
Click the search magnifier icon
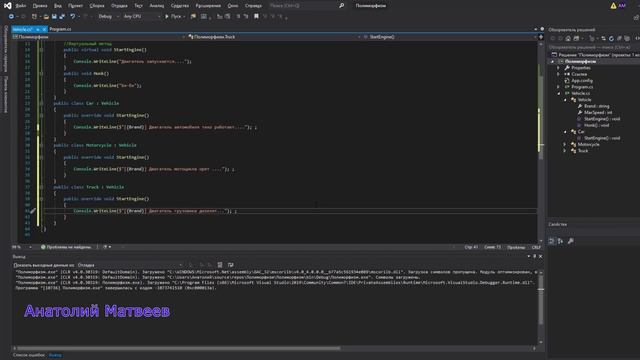(x=341, y=6)
